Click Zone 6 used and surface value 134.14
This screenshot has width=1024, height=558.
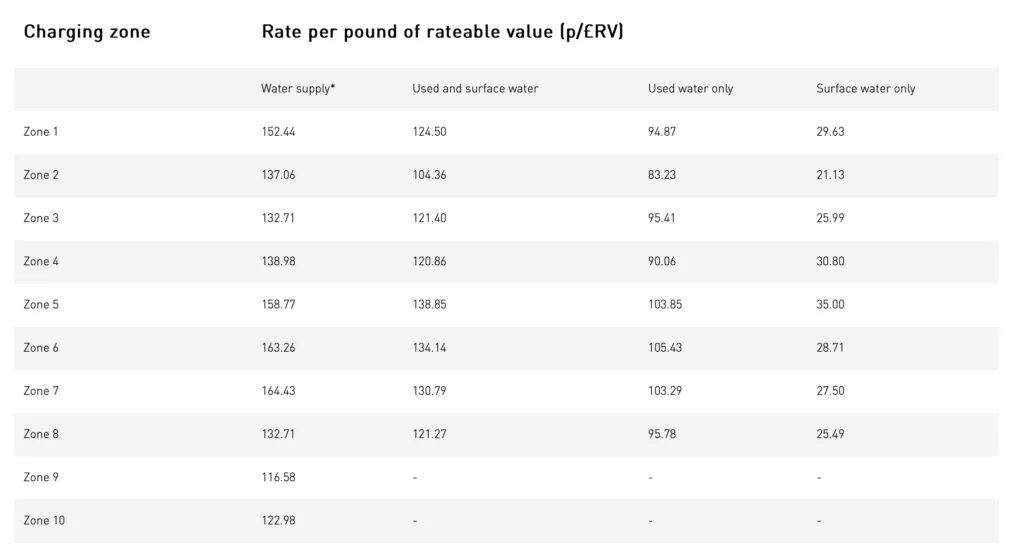tap(429, 347)
